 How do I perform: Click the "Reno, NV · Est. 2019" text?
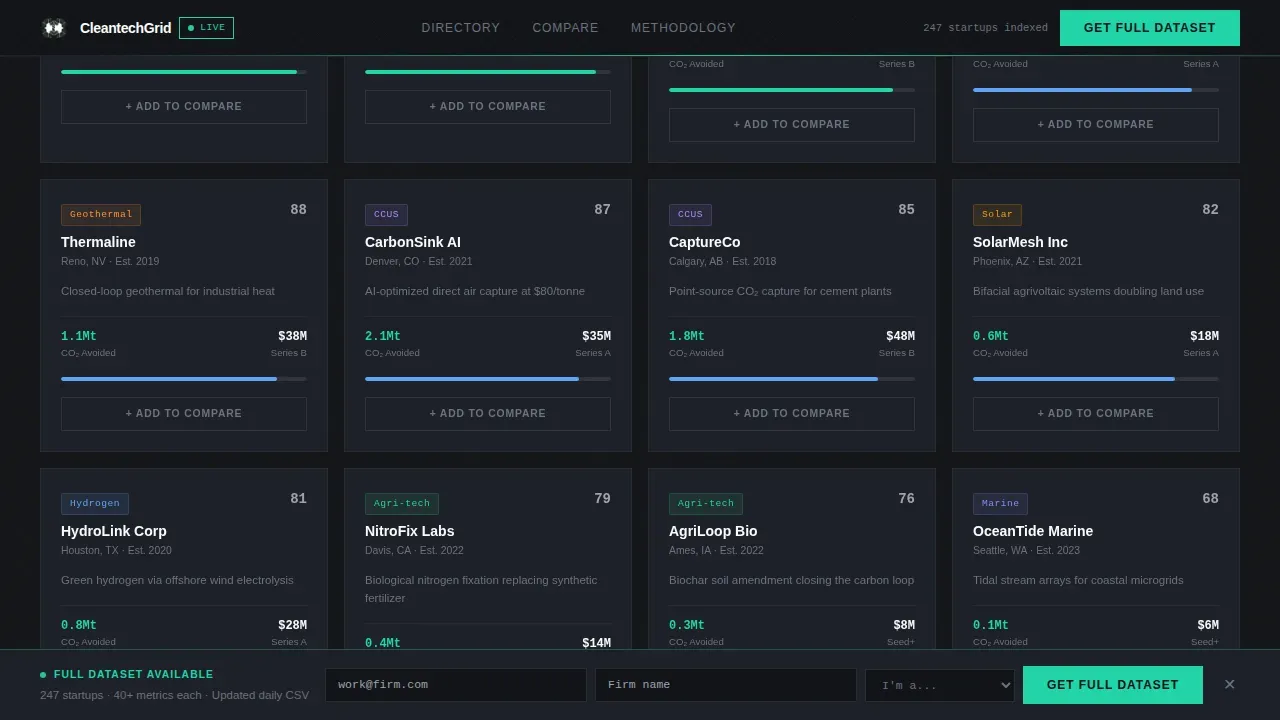tap(110, 262)
